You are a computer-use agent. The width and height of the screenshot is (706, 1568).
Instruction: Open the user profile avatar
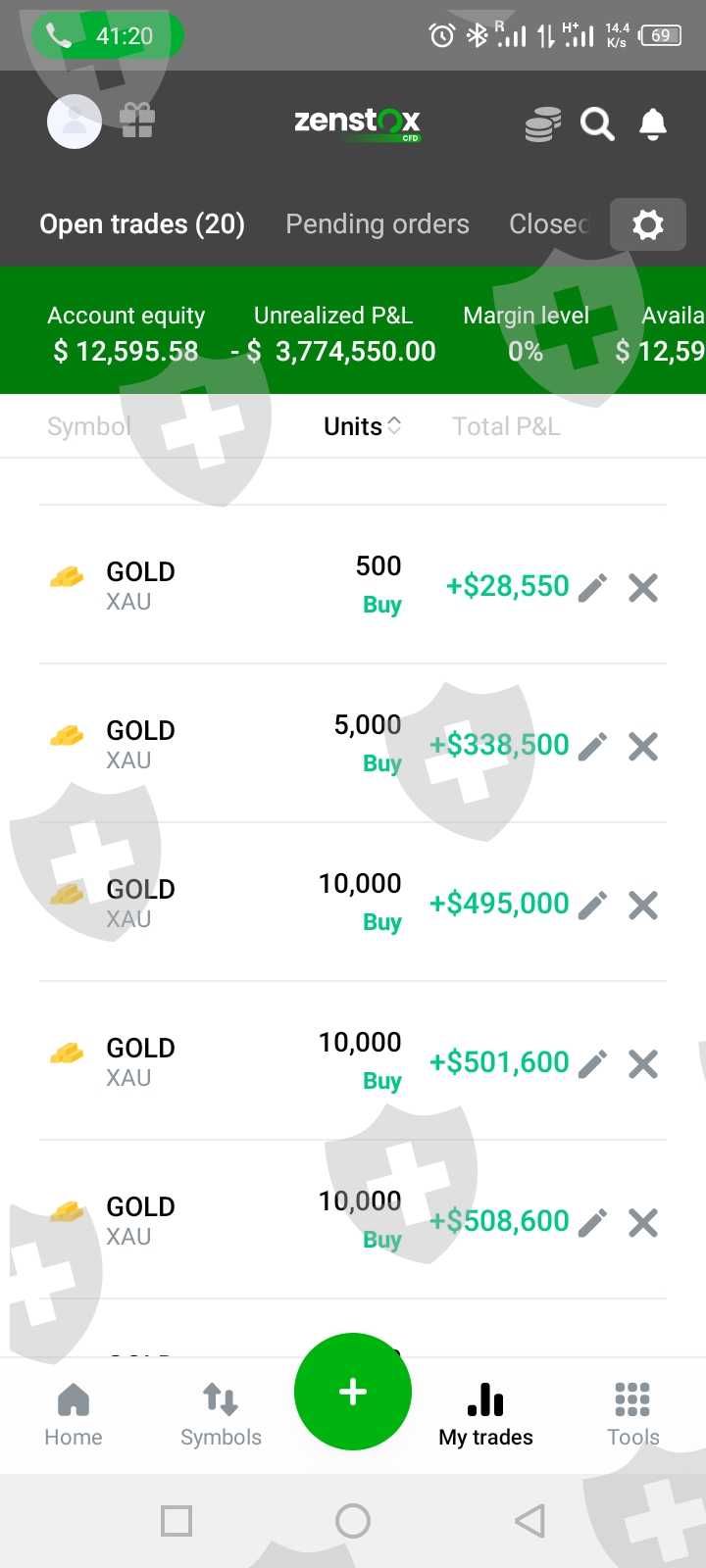point(75,122)
